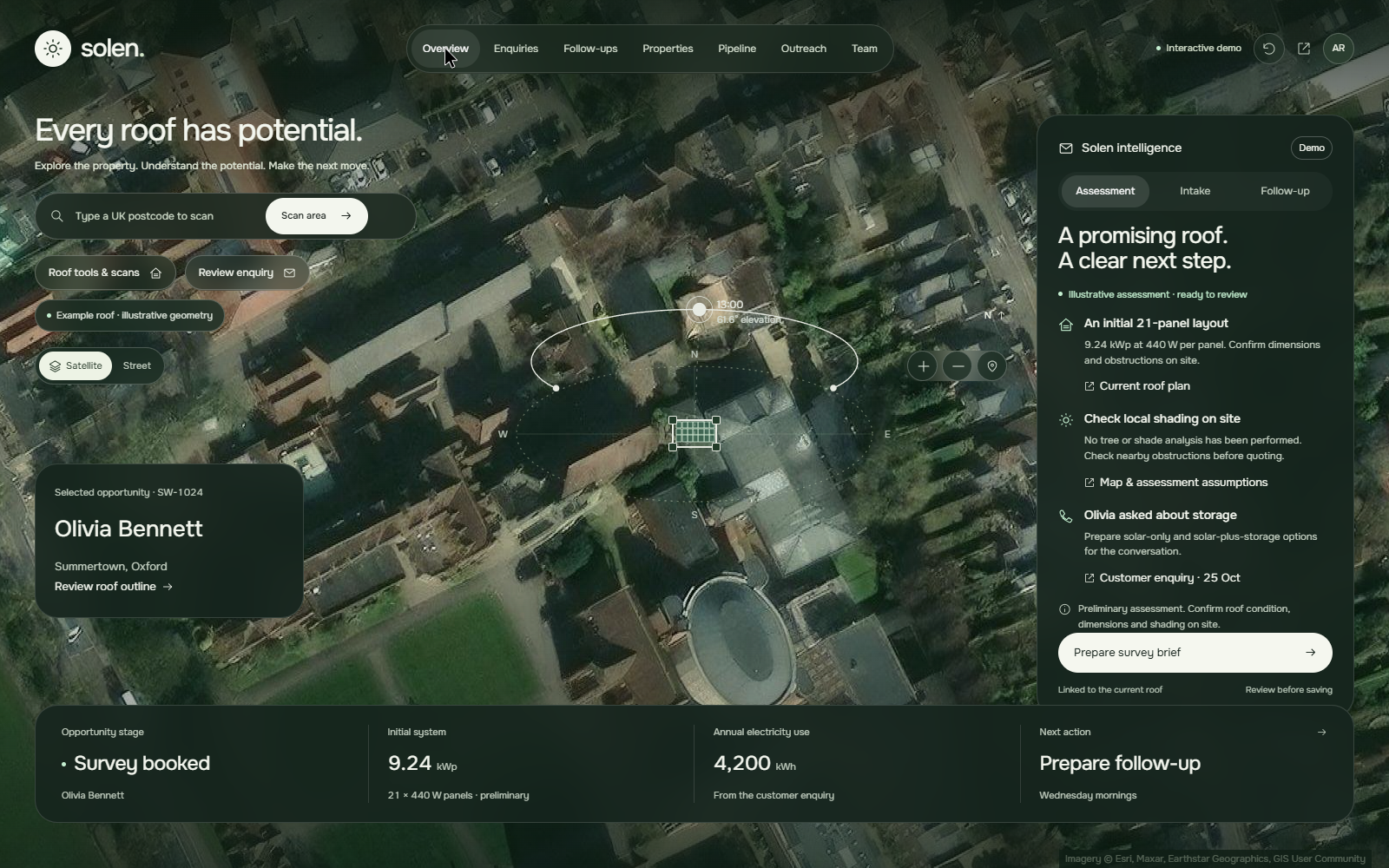This screenshot has height=868, width=1389.
Task: Click the Scan area button
Action: coord(316,216)
